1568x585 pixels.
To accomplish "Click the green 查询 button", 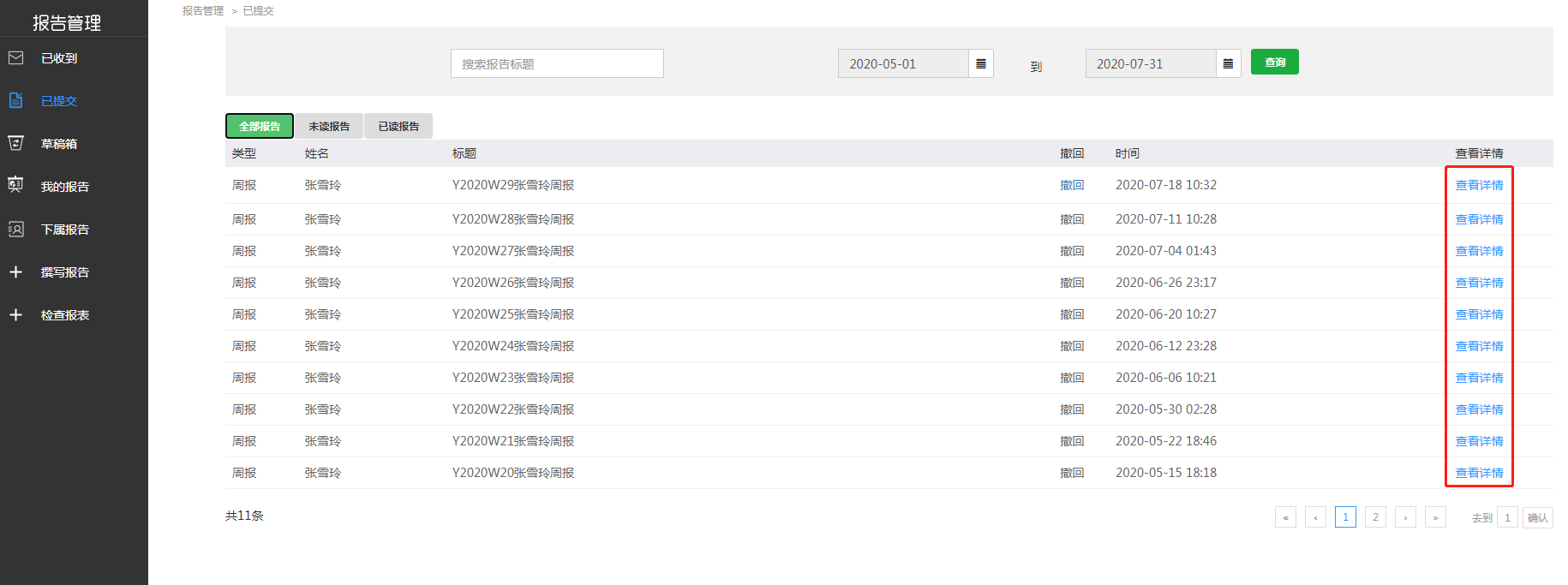I will [x=1275, y=62].
